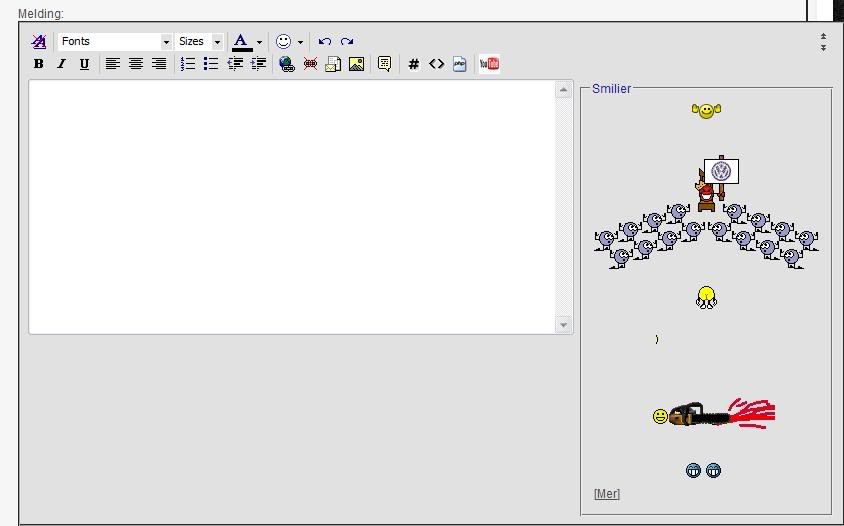
Task: Expand the smiley picker dropdown arrow
Action: click(300, 42)
